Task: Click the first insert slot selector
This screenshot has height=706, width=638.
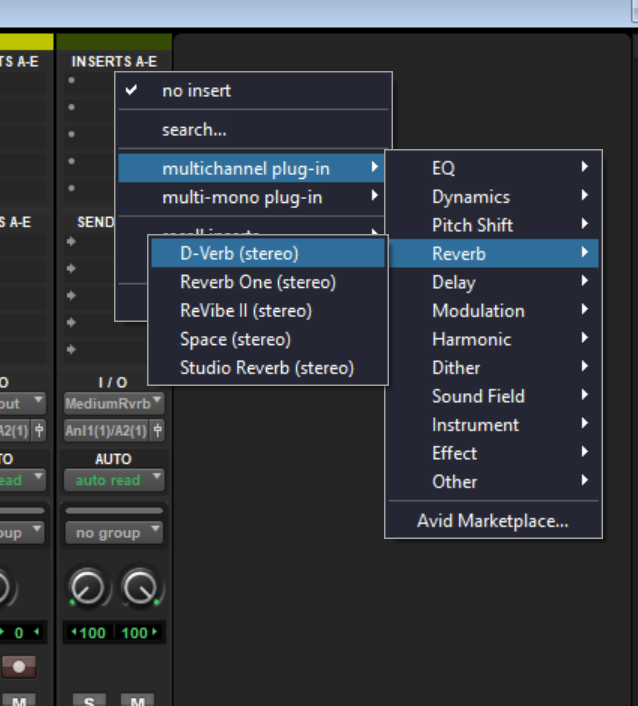Action: tap(72, 81)
